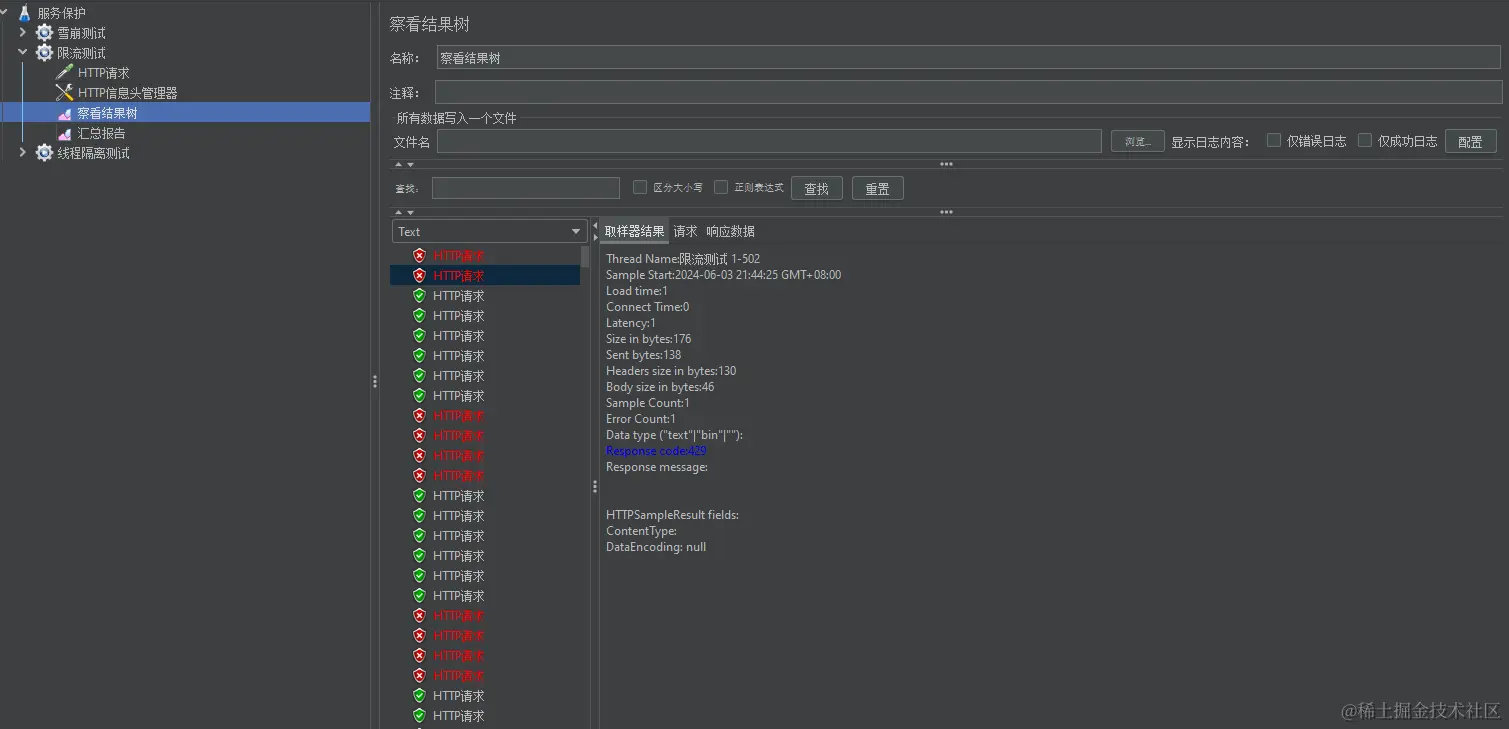The width and height of the screenshot is (1509, 729).
Task: Collapse the 服务保护 root node chevron
Action: coord(6,13)
